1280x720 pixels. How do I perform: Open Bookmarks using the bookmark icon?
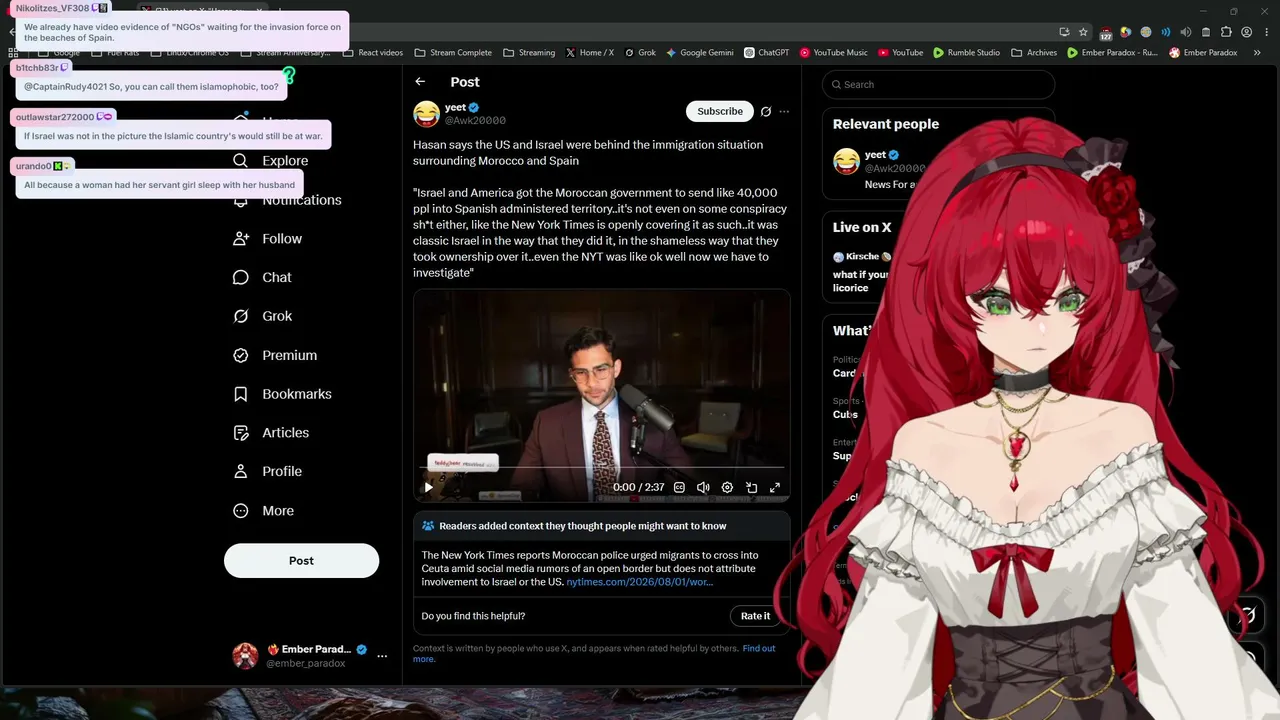click(240, 394)
